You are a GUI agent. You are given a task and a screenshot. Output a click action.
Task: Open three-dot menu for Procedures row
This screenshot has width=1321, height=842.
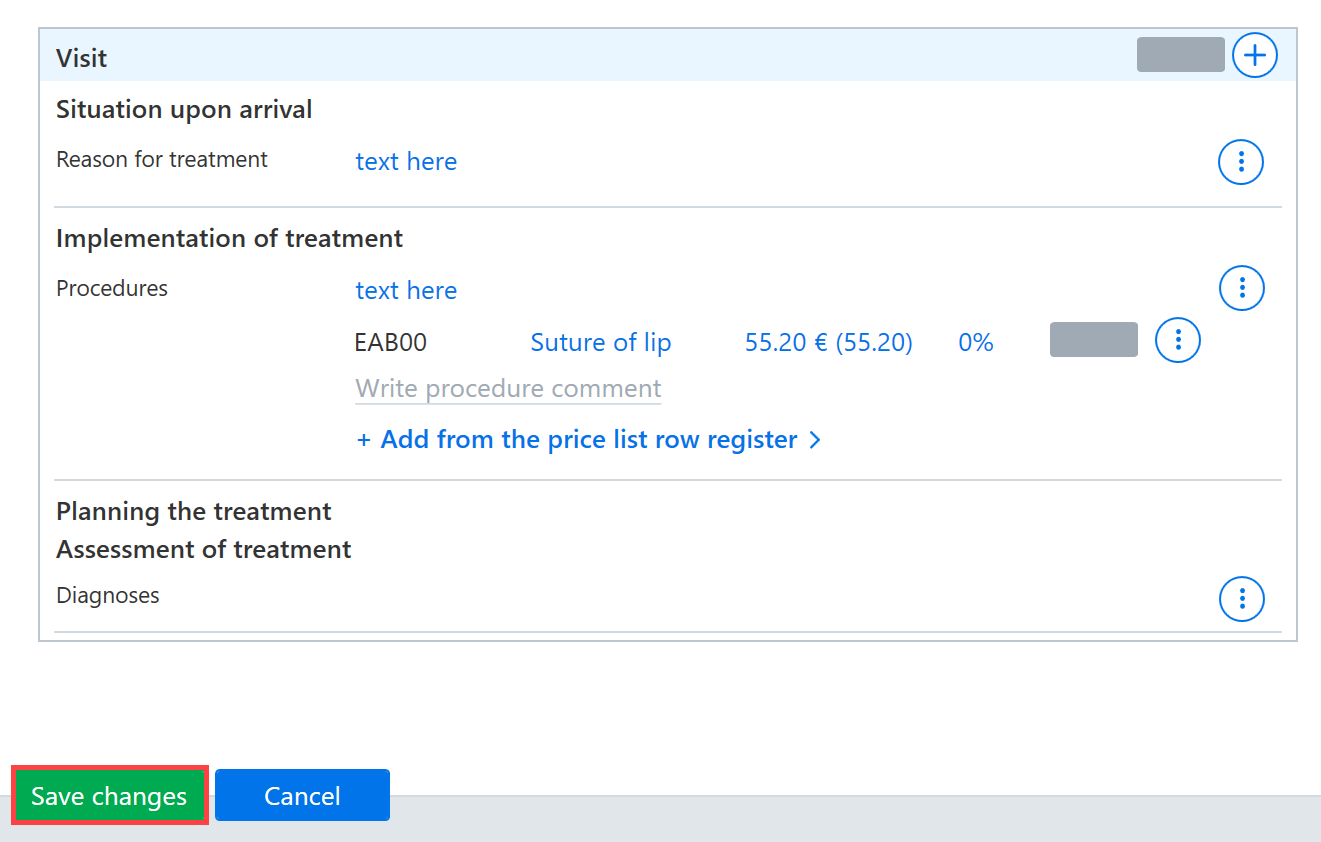click(x=1242, y=289)
